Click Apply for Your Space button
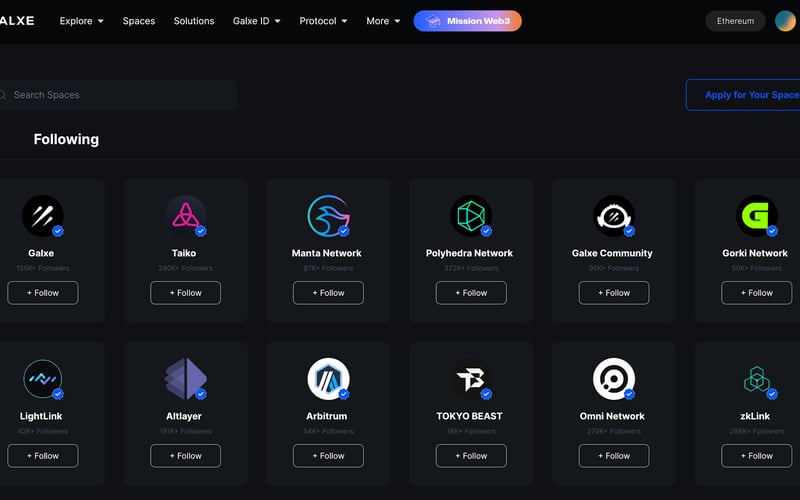This screenshot has width=800, height=500. [743, 95]
